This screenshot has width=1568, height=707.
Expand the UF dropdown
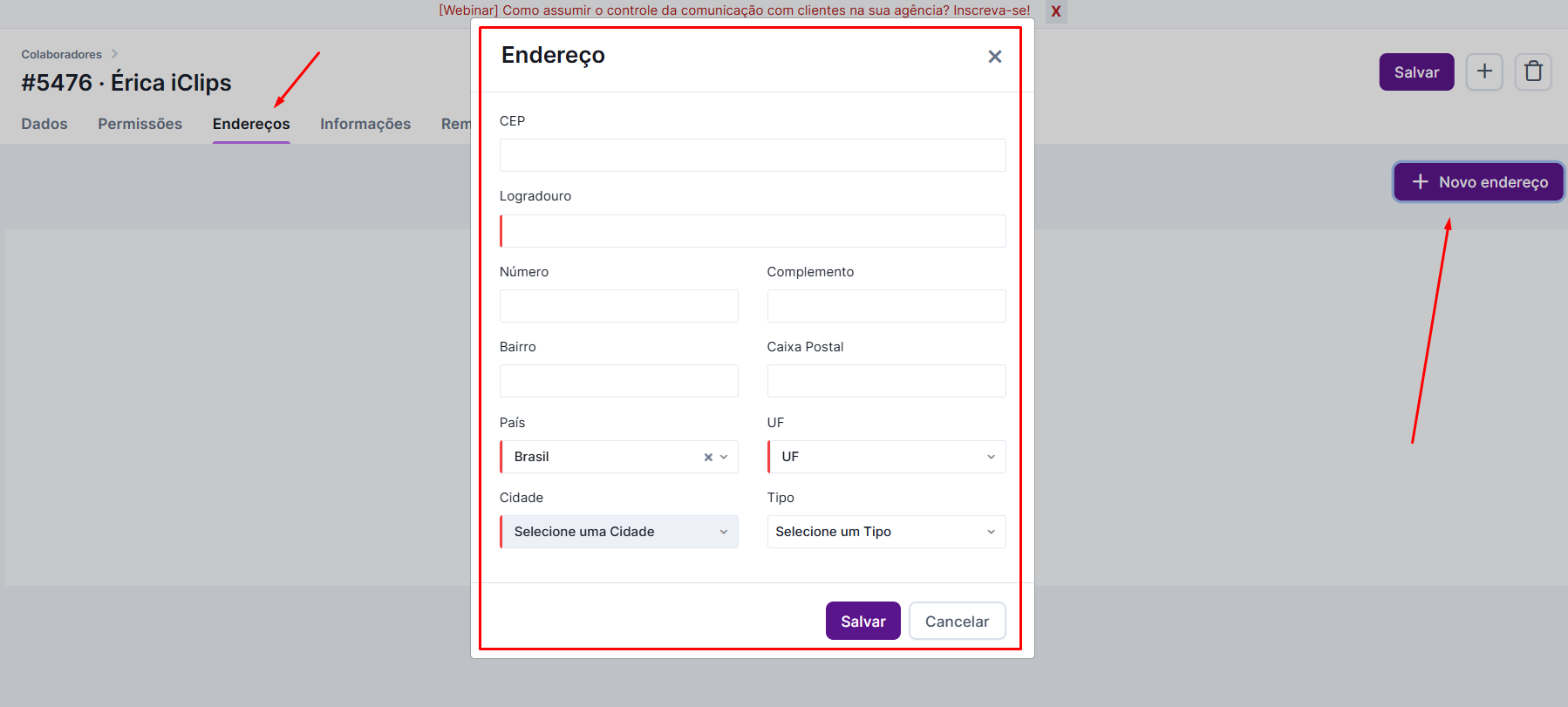click(x=886, y=457)
